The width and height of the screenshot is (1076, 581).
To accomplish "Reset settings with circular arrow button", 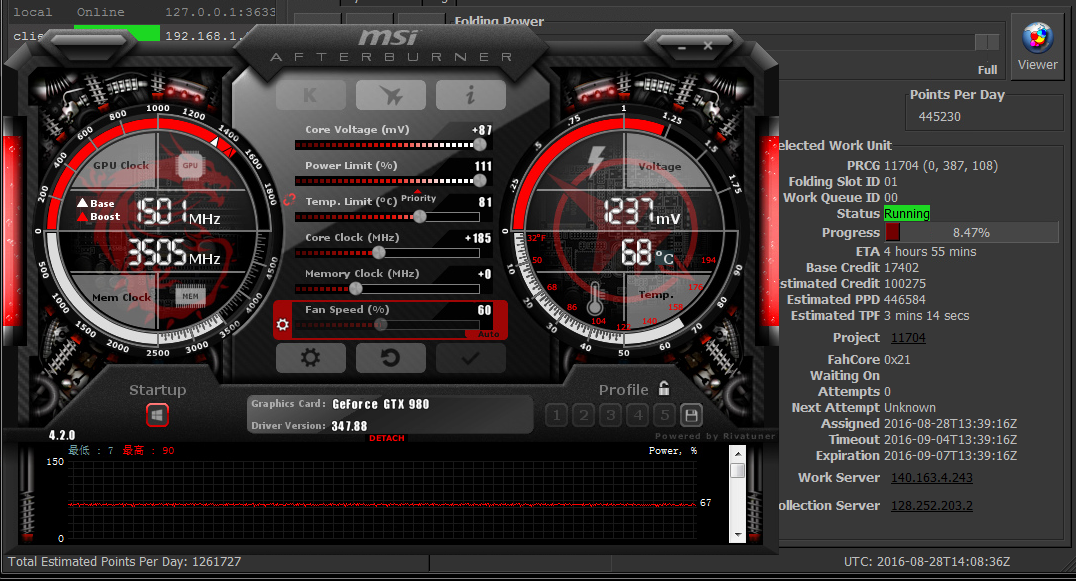I will point(390,357).
